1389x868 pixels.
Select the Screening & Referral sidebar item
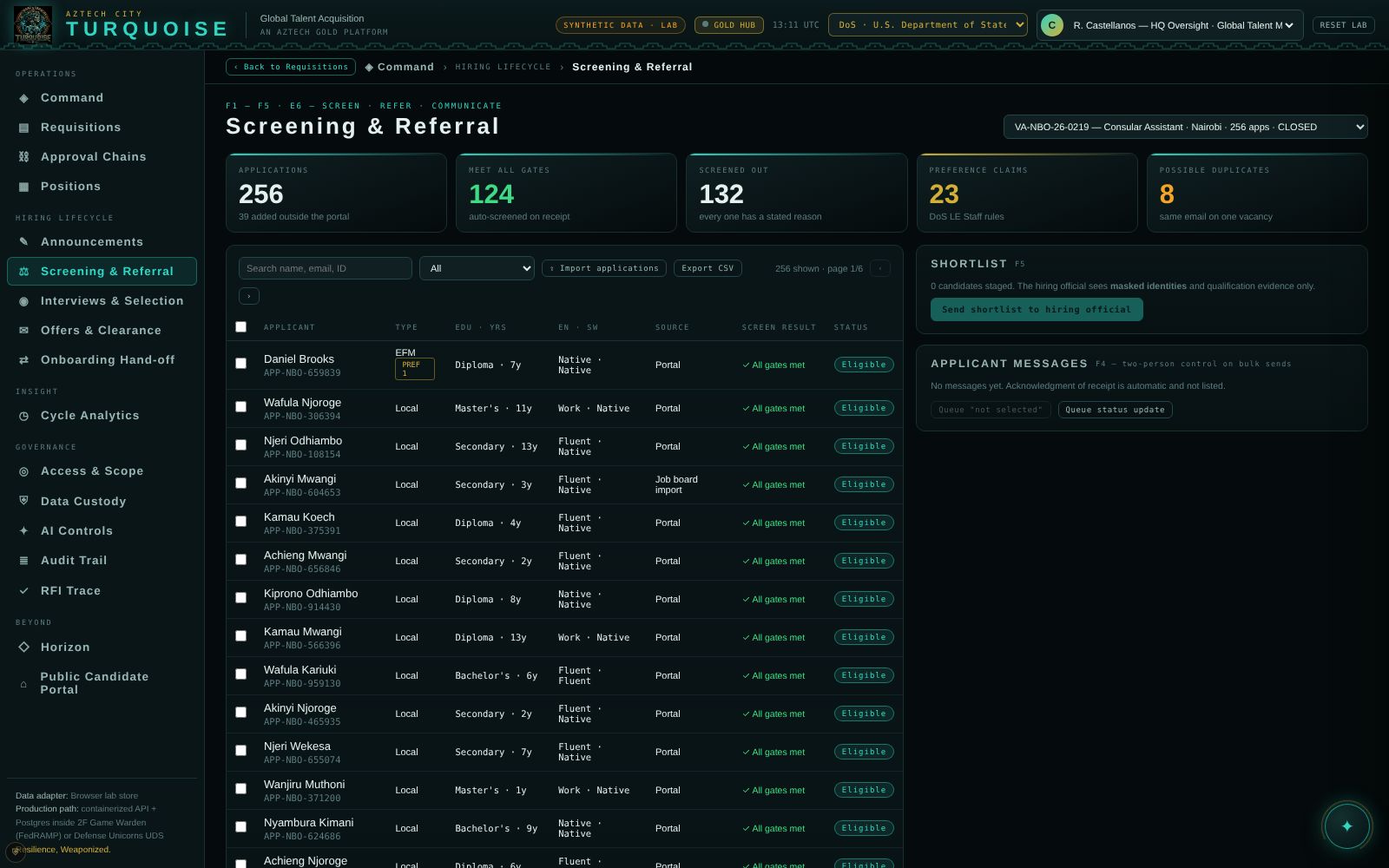102,272
